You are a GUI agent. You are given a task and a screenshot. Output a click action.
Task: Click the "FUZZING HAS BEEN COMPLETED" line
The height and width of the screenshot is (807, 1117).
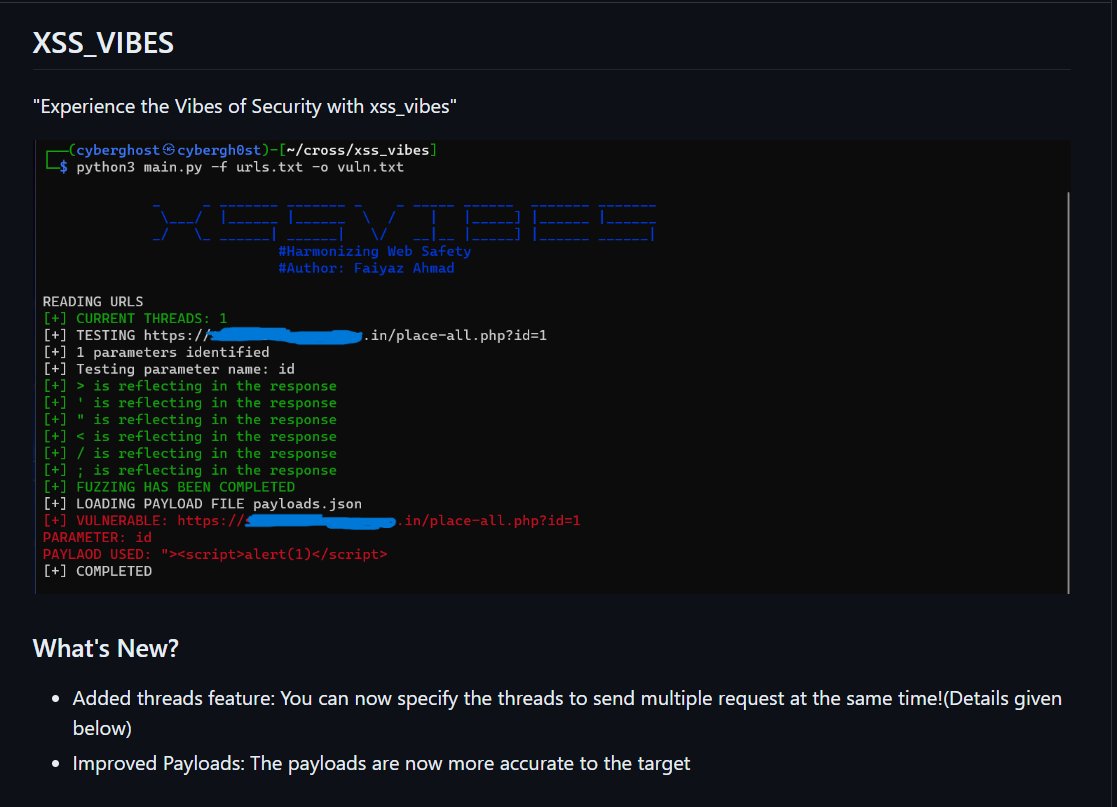tap(169, 487)
